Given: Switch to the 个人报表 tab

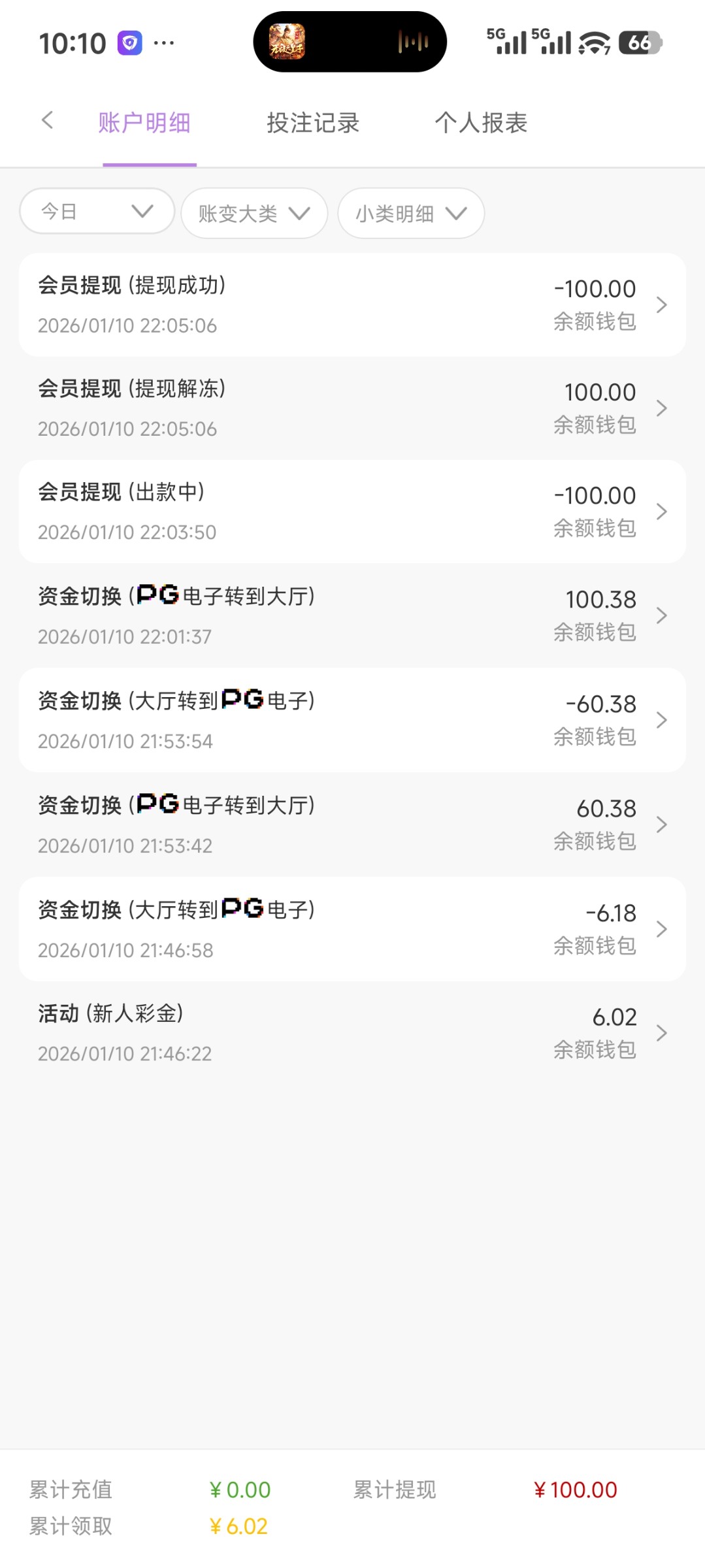Looking at the screenshot, I should point(481,123).
